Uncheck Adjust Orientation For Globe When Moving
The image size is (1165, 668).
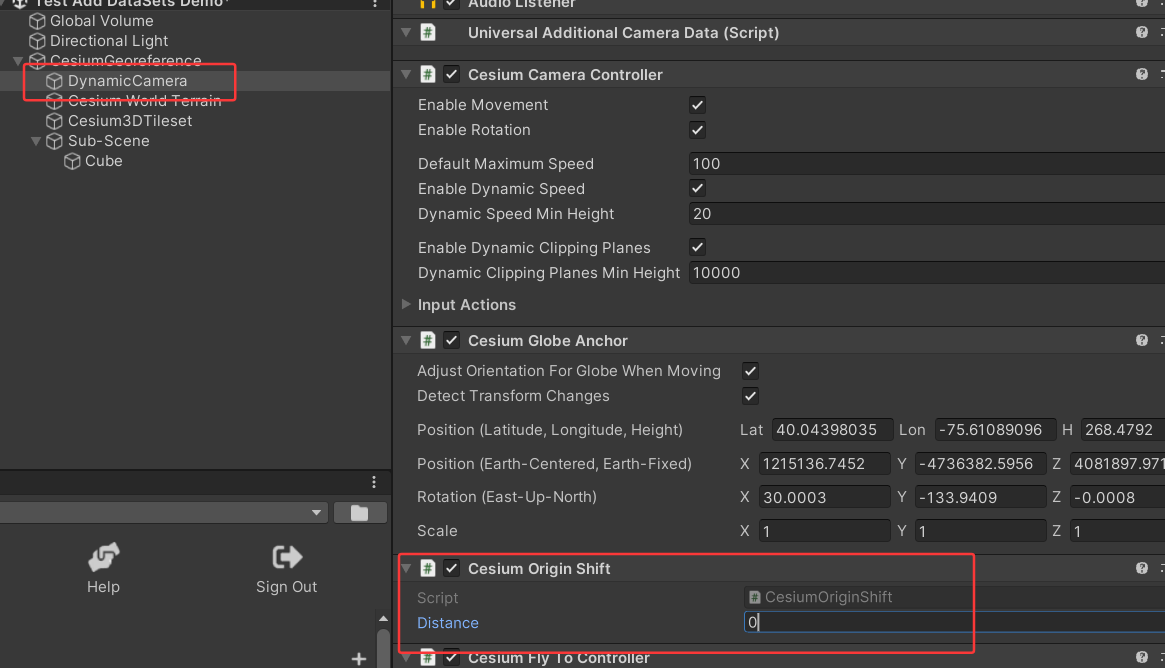[x=750, y=372]
